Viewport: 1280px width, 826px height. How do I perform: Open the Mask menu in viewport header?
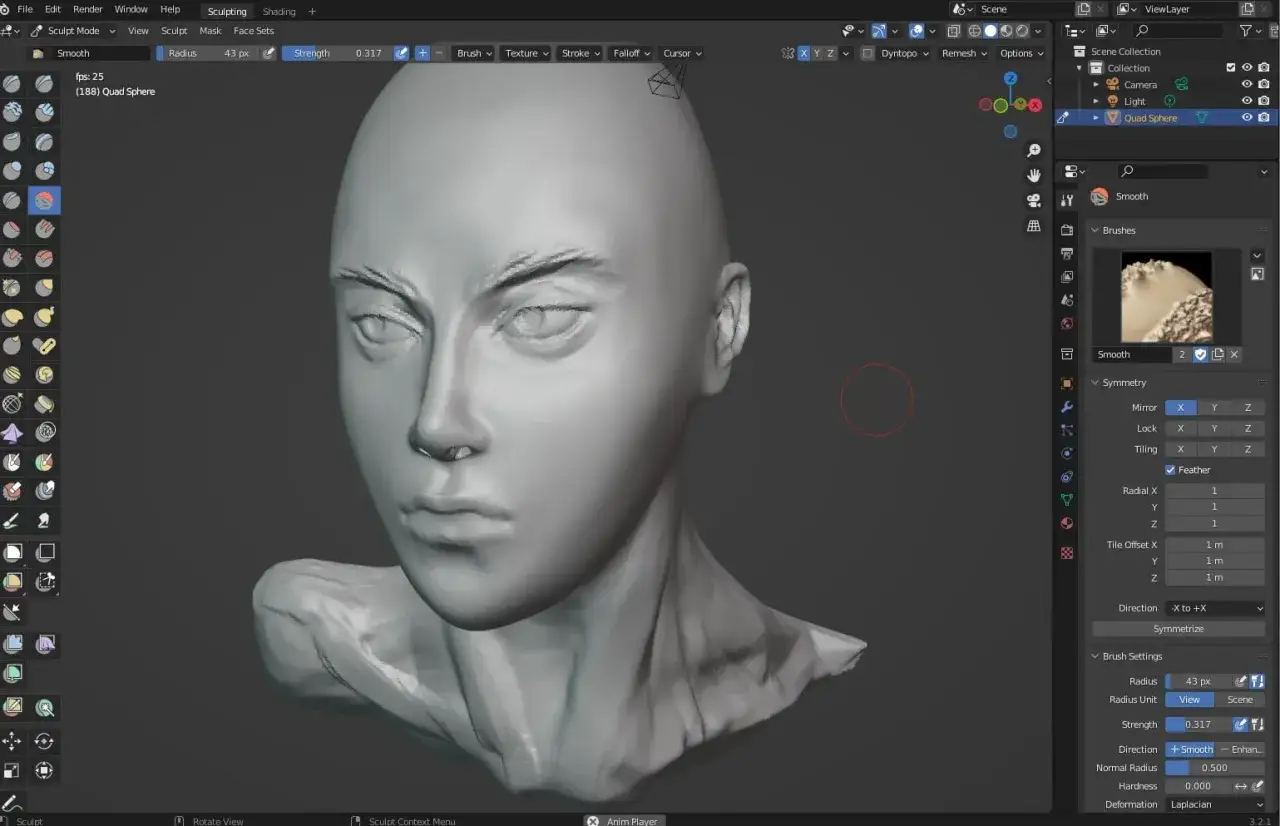click(210, 31)
